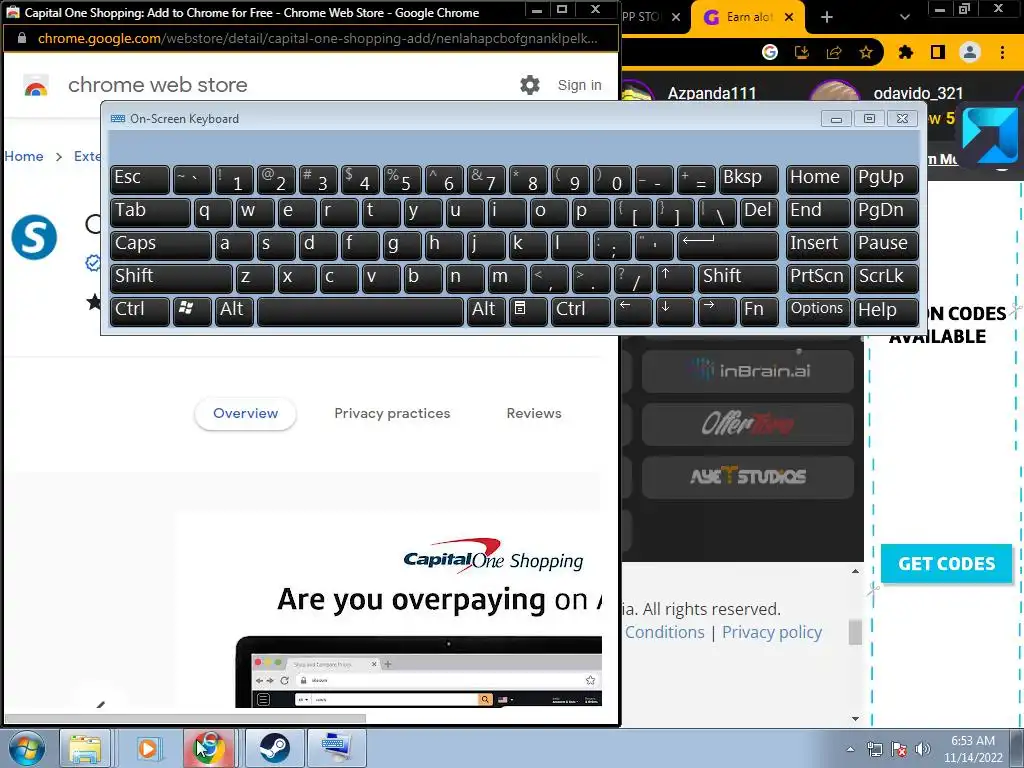Open Conditions link in footer
Screen dimensions: 1024x768
[x=664, y=632]
